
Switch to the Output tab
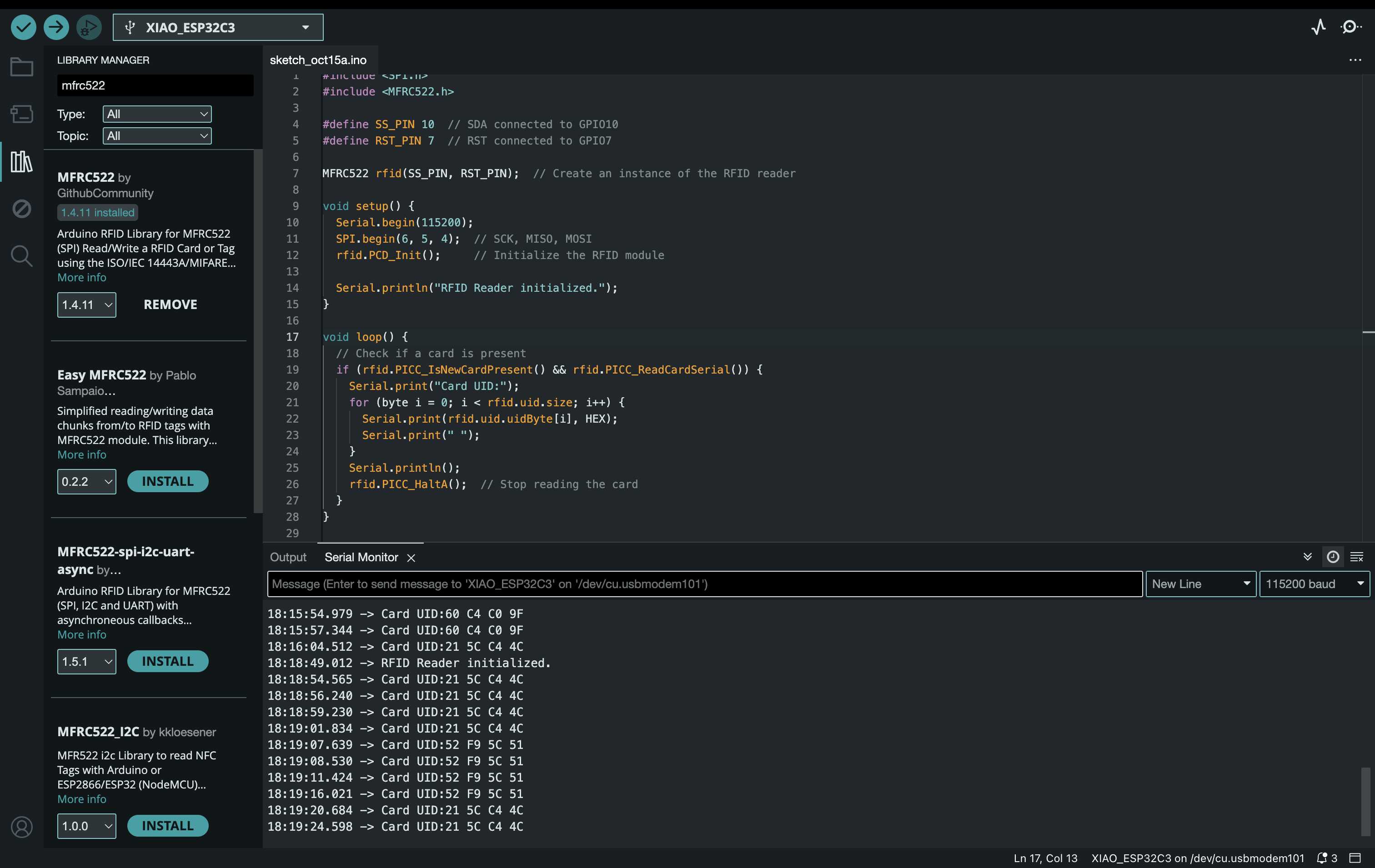[x=288, y=557]
